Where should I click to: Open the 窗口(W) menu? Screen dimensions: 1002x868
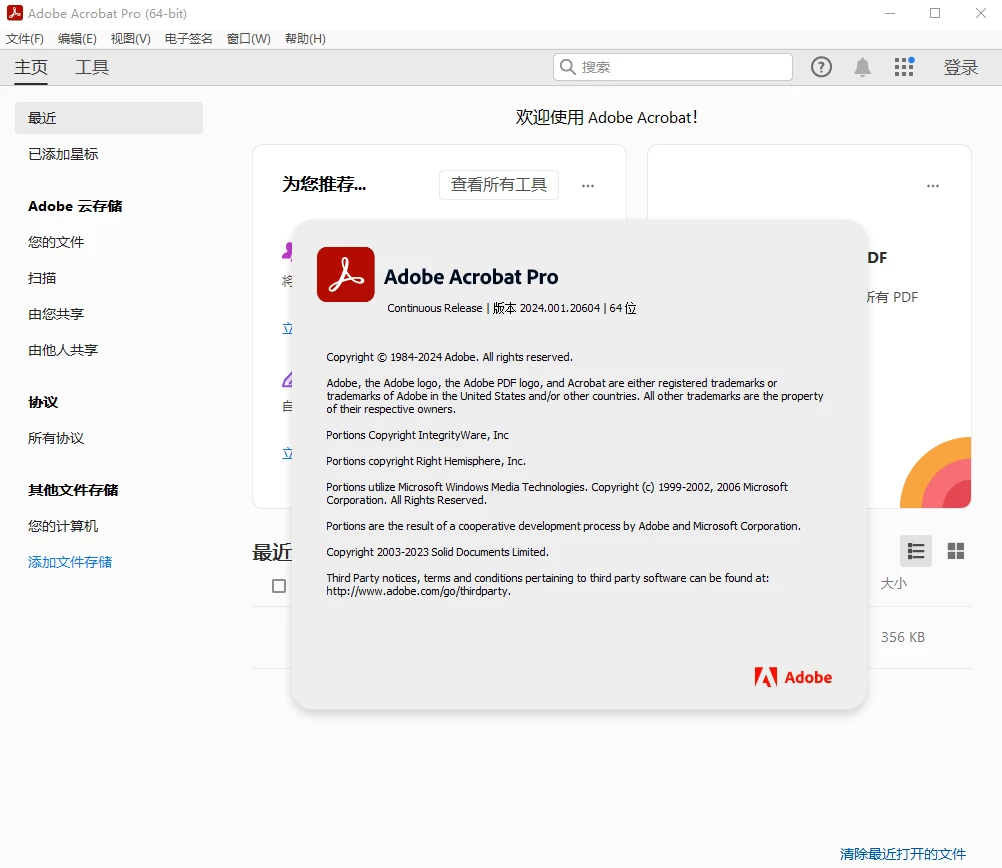coord(249,39)
